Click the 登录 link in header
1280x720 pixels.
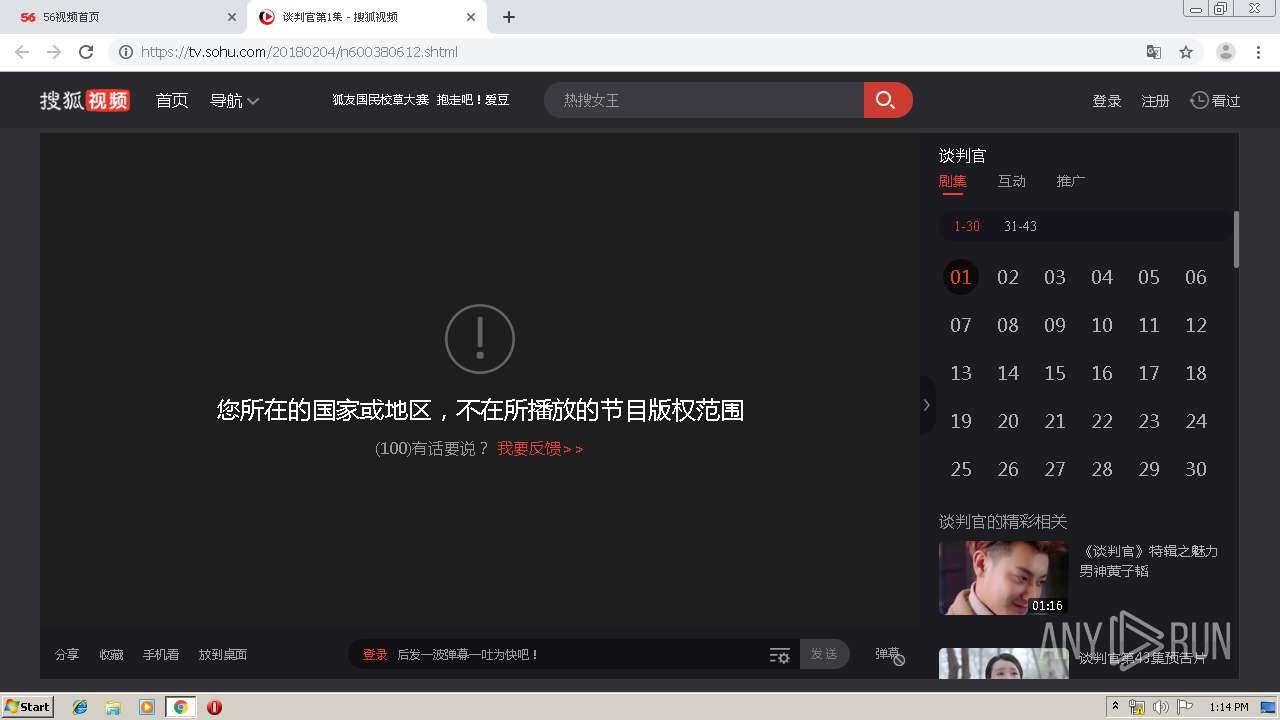(x=1107, y=101)
